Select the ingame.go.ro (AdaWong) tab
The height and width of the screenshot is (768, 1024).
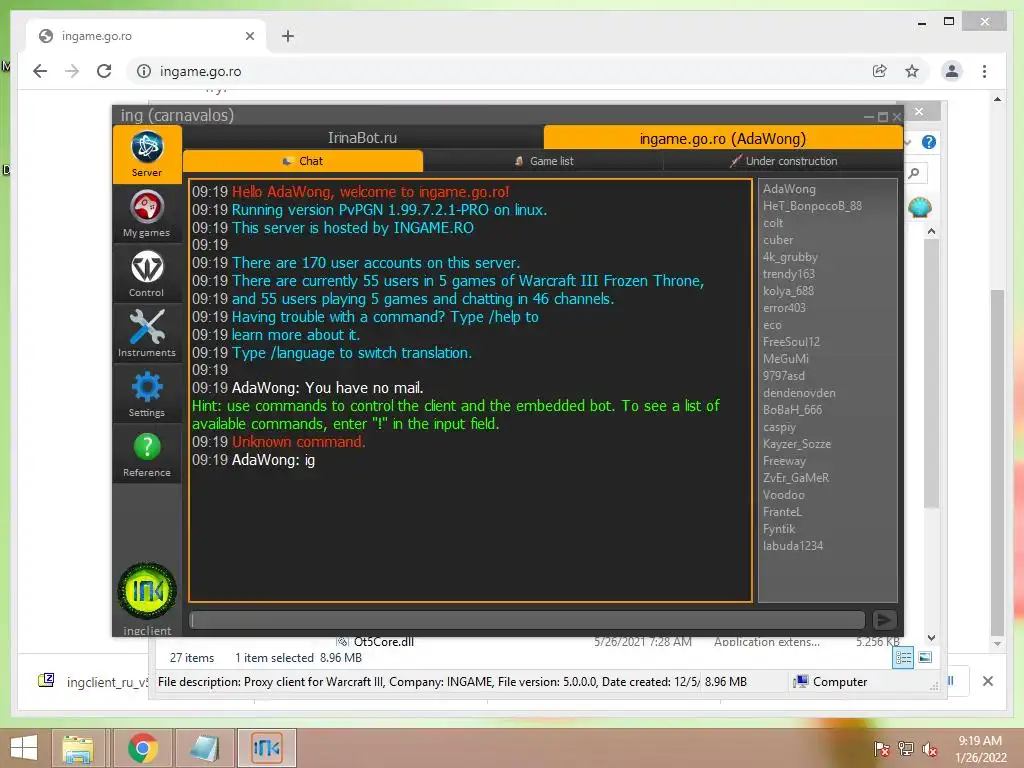723,138
